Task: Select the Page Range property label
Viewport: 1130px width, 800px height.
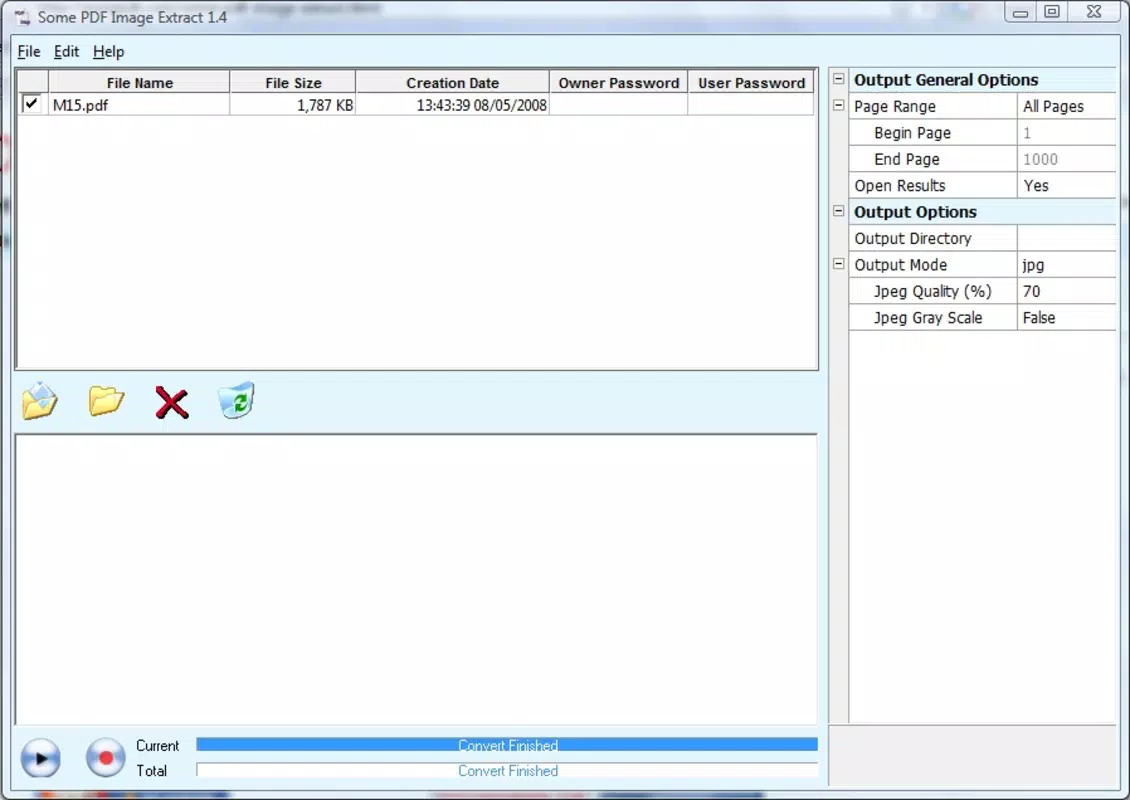Action: (x=895, y=107)
